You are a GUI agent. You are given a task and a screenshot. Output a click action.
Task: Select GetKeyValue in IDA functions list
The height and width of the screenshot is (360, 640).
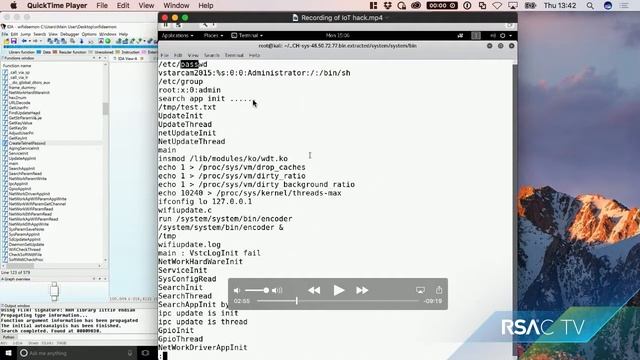tap(20, 123)
